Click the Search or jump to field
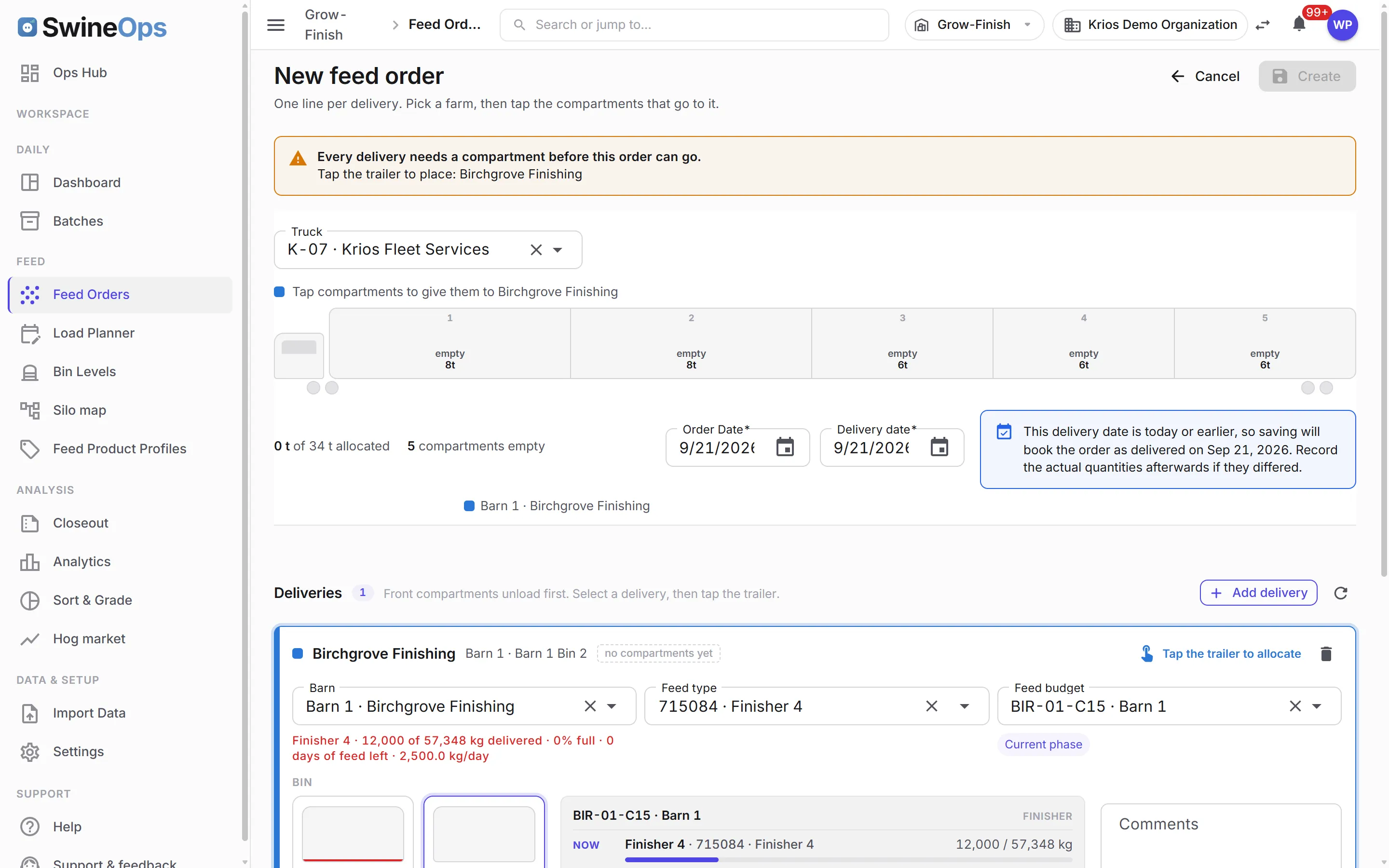 pos(694,25)
